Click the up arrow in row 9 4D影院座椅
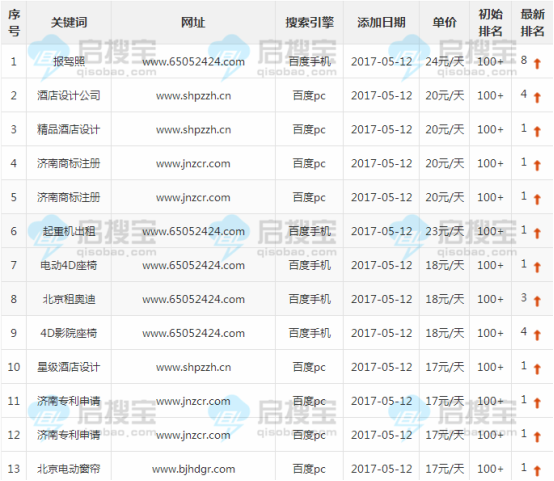The image size is (554, 481). point(537,335)
